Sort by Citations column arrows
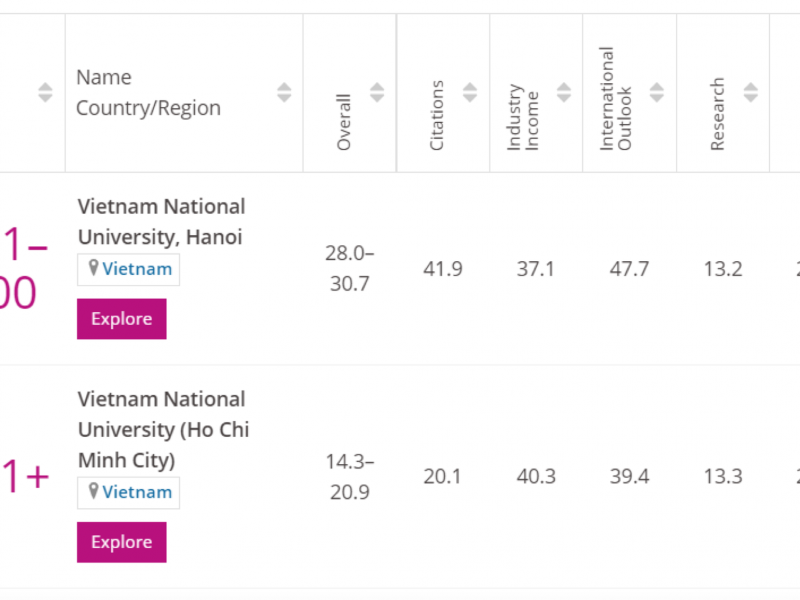Image resolution: width=800 pixels, height=600 pixels. click(470, 93)
